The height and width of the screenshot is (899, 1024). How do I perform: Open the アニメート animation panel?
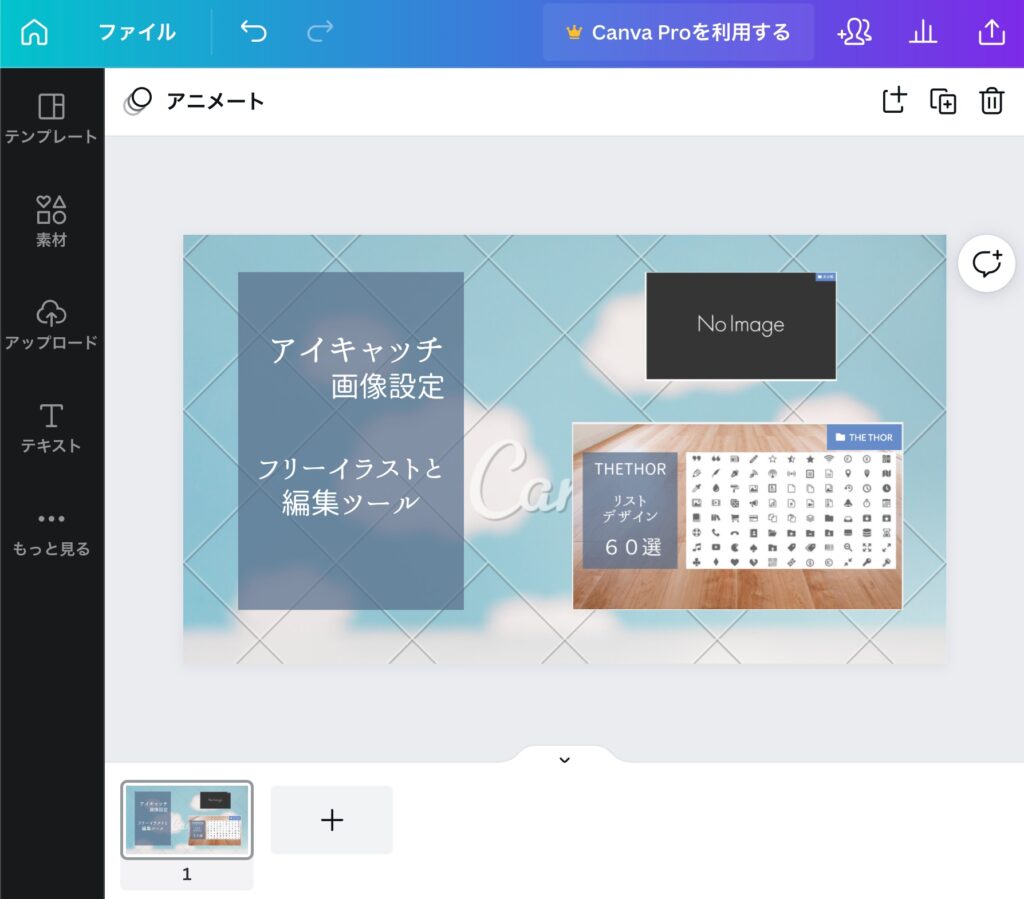(x=195, y=101)
